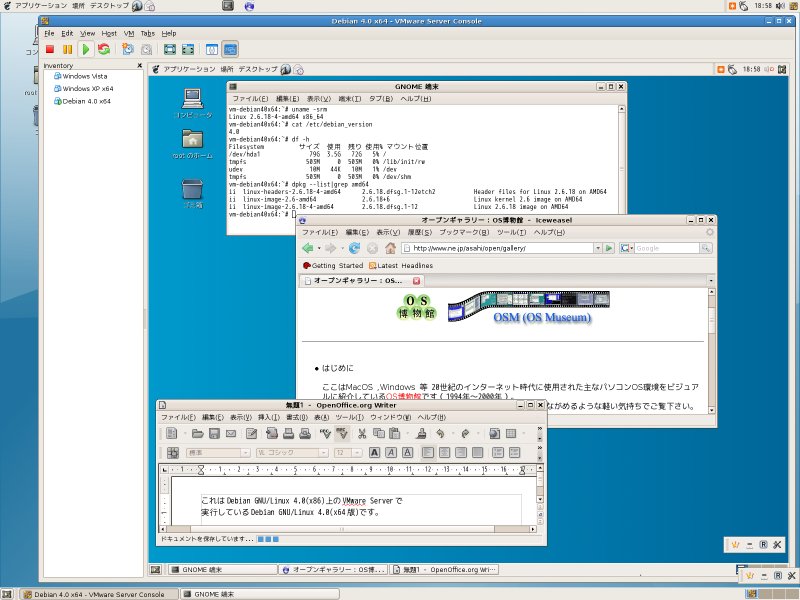The image size is (800, 600).
Task: Click the insert Table icon in Writer
Action: tap(511, 434)
